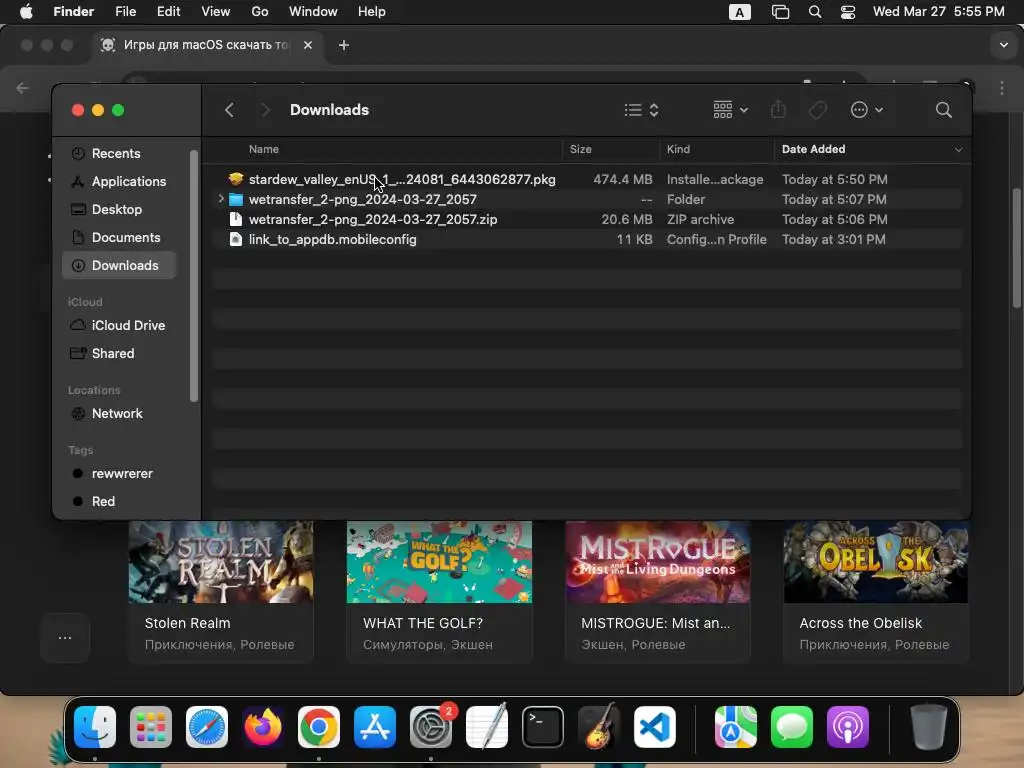Screen dimensions: 1024x768
Task: Open the Finder menu in menu bar
Action: pyautogui.click(x=73, y=12)
